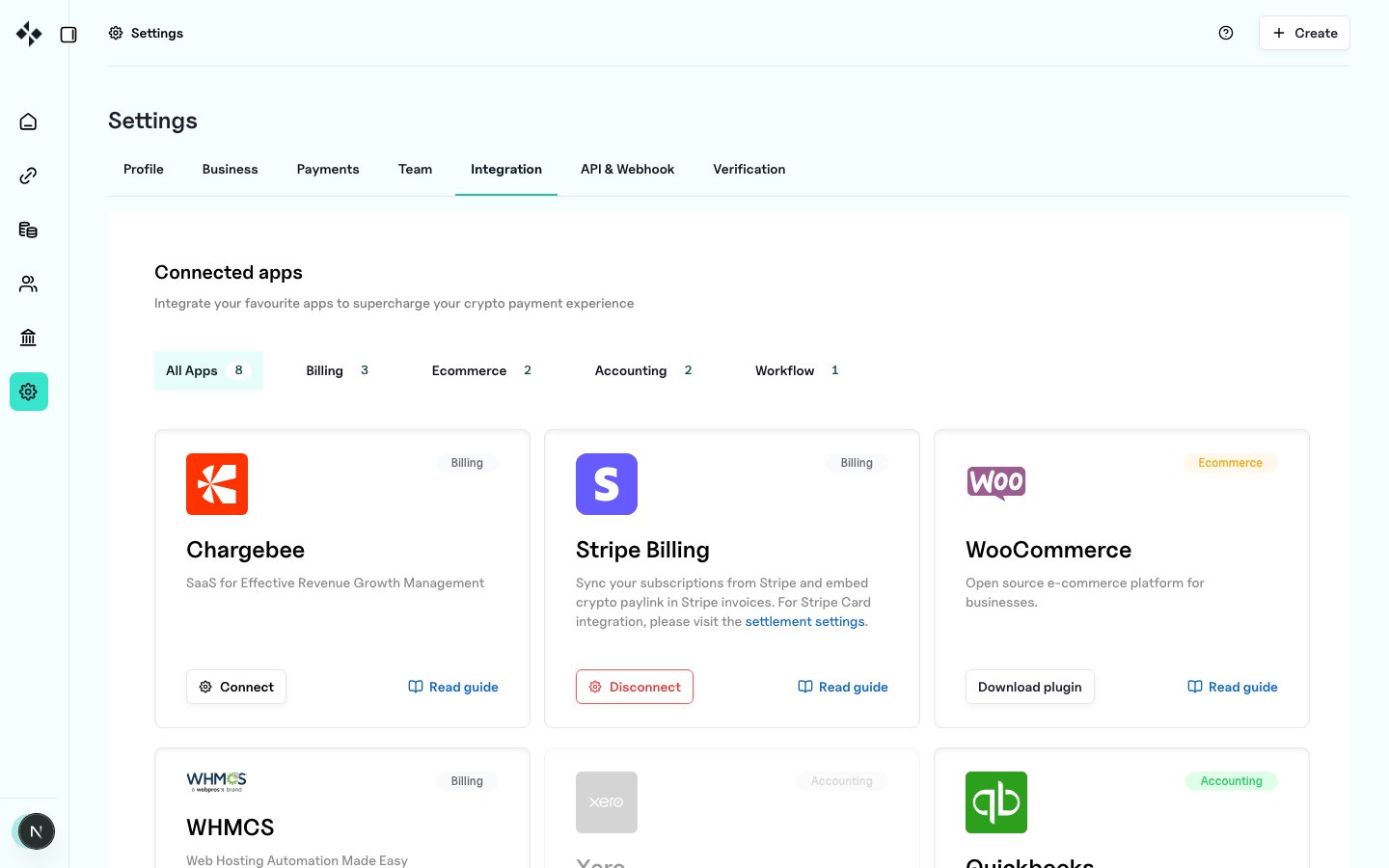Open the Home sidebar icon
Image resolution: width=1389 pixels, height=868 pixels.
(28, 122)
